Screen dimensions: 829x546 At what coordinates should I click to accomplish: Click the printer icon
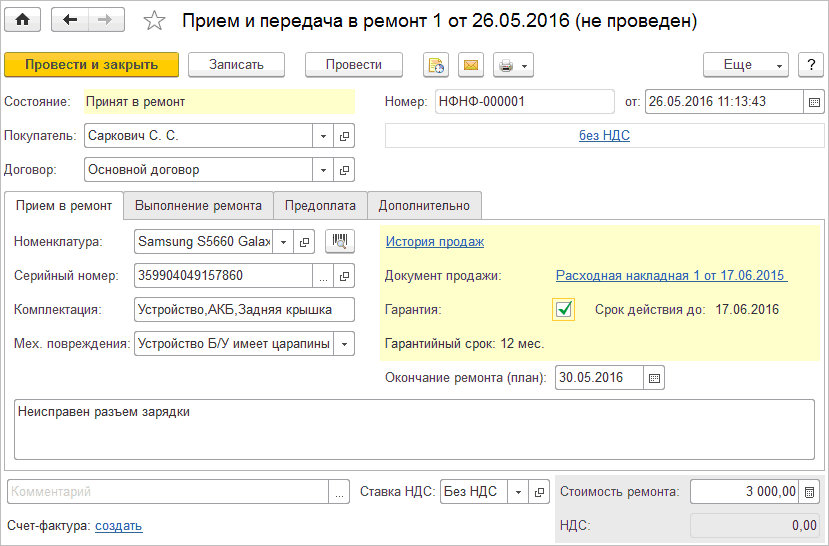point(506,65)
